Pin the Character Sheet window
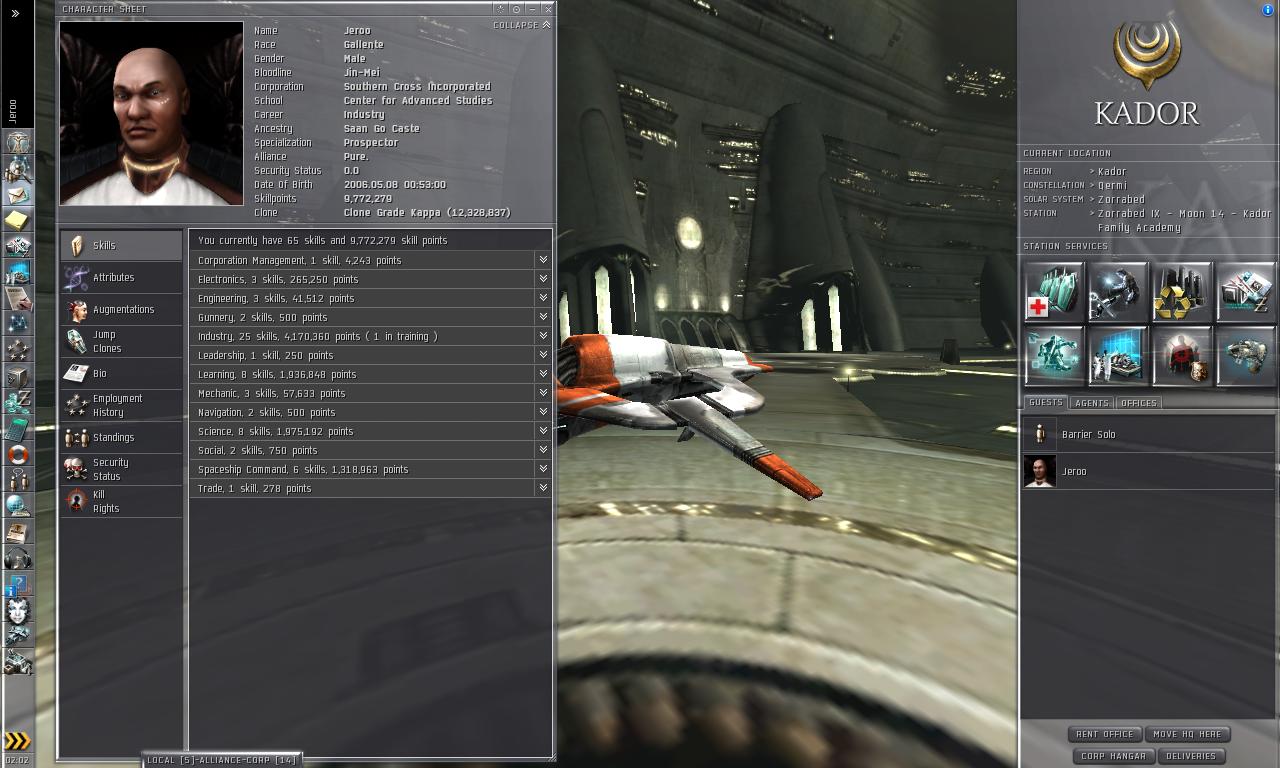 point(501,9)
